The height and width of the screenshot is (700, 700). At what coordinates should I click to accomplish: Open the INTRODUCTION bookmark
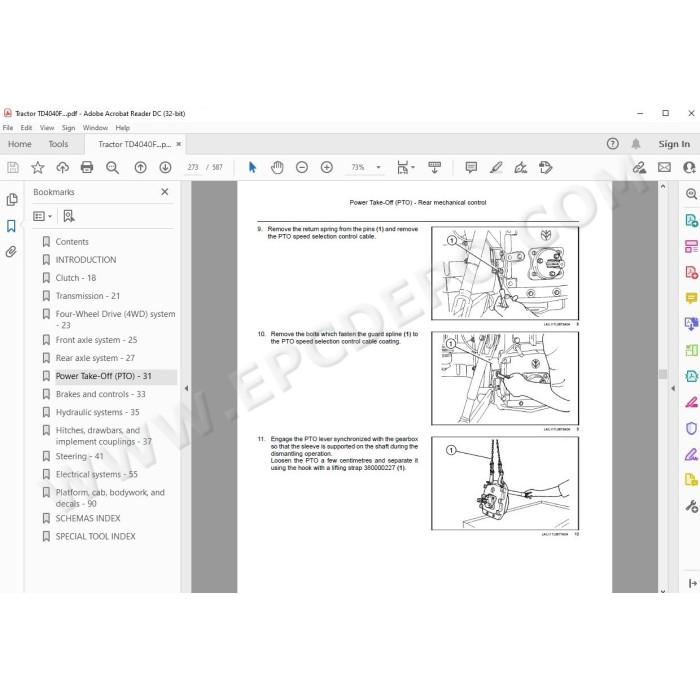pyautogui.click(x=86, y=260)
